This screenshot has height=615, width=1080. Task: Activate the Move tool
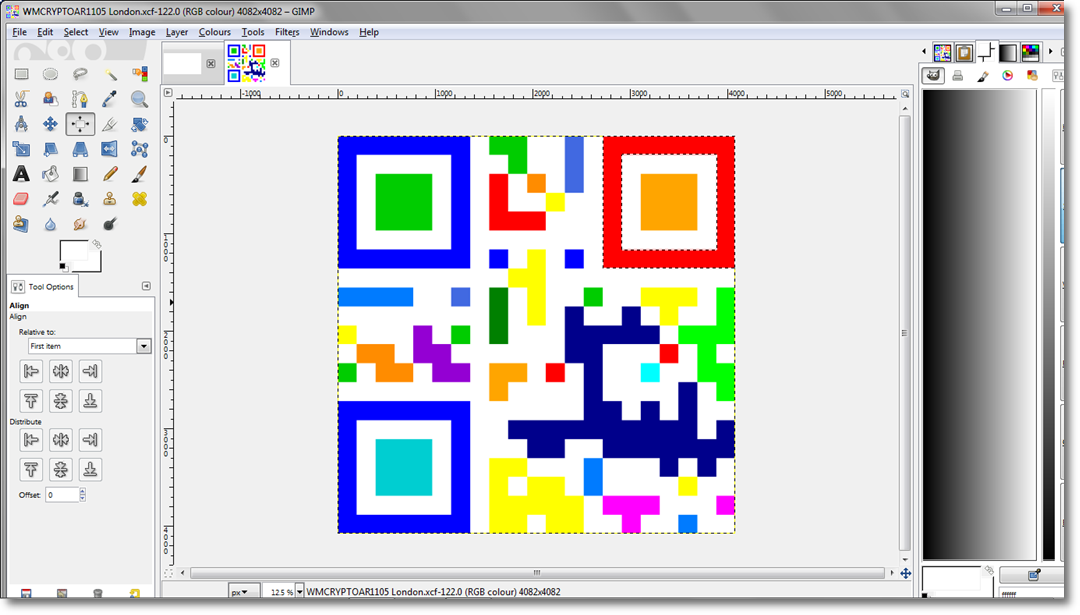pos(50,124)
